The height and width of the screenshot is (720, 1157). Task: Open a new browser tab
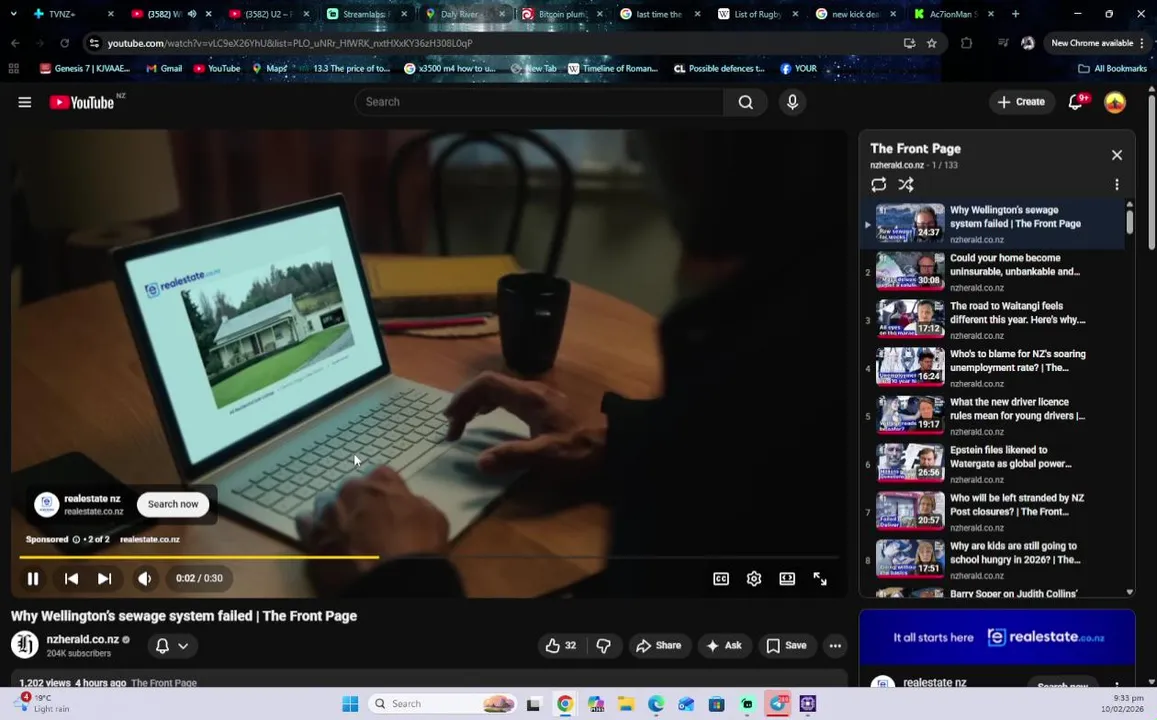[1015, 14]
